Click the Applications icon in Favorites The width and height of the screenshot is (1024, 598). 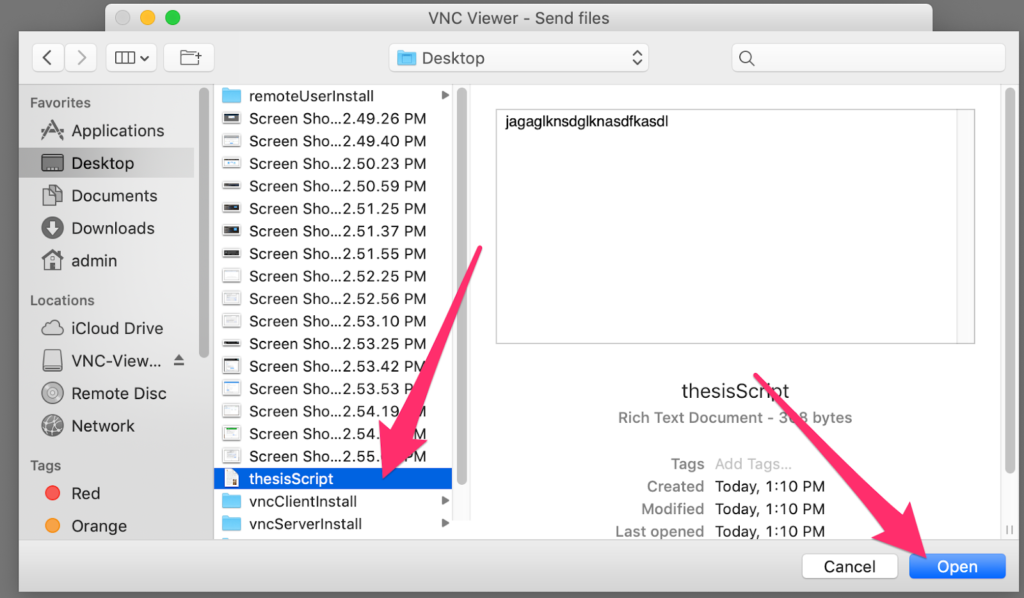[52, 131]
